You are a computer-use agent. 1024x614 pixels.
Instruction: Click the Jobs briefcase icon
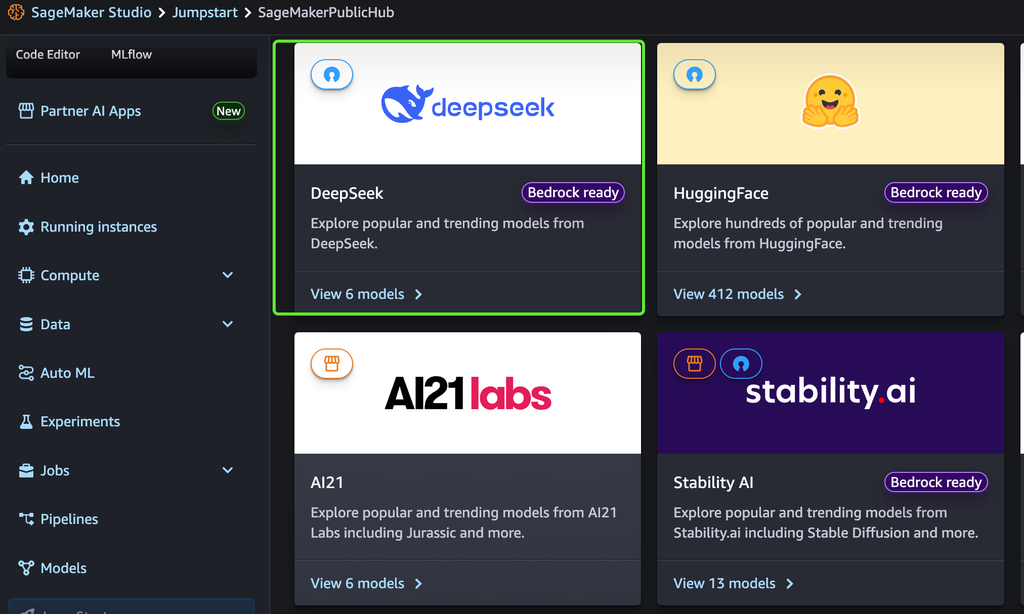click(26, 470)
